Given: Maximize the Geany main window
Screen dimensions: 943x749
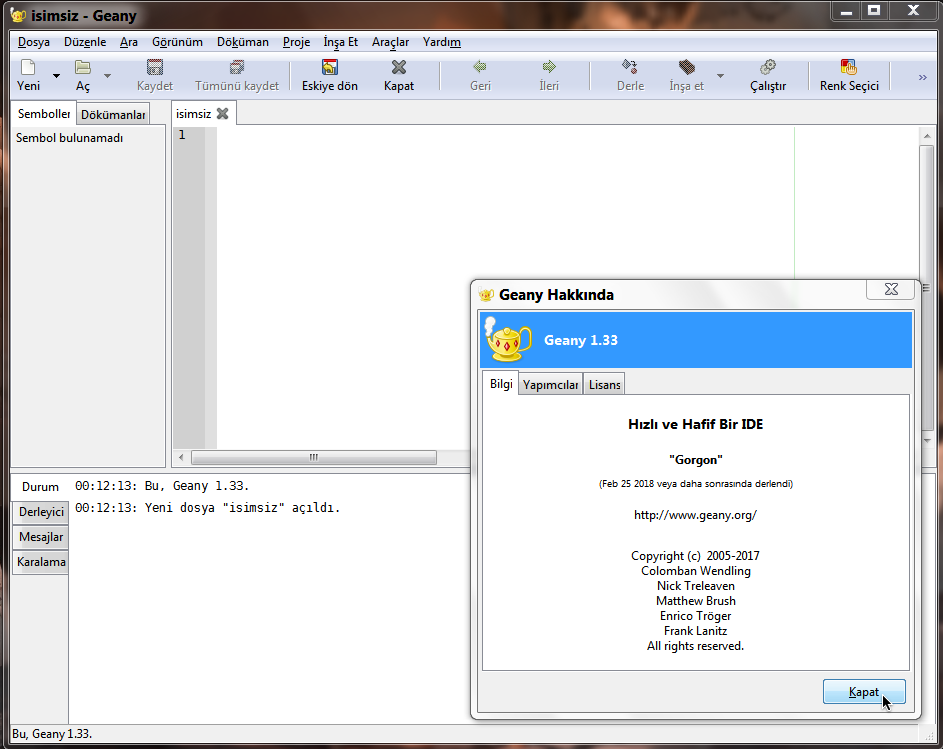Looking at the screenshot, I should point(874,10).
